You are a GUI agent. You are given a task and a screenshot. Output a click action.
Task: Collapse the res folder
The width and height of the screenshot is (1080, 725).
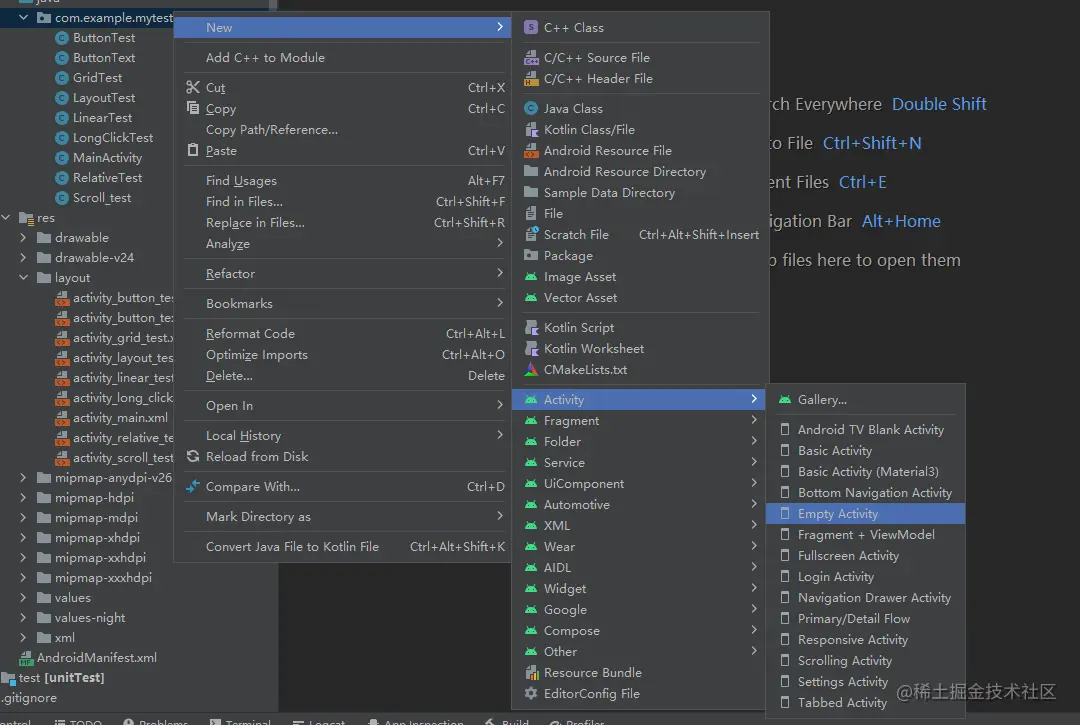pos(6,218)
